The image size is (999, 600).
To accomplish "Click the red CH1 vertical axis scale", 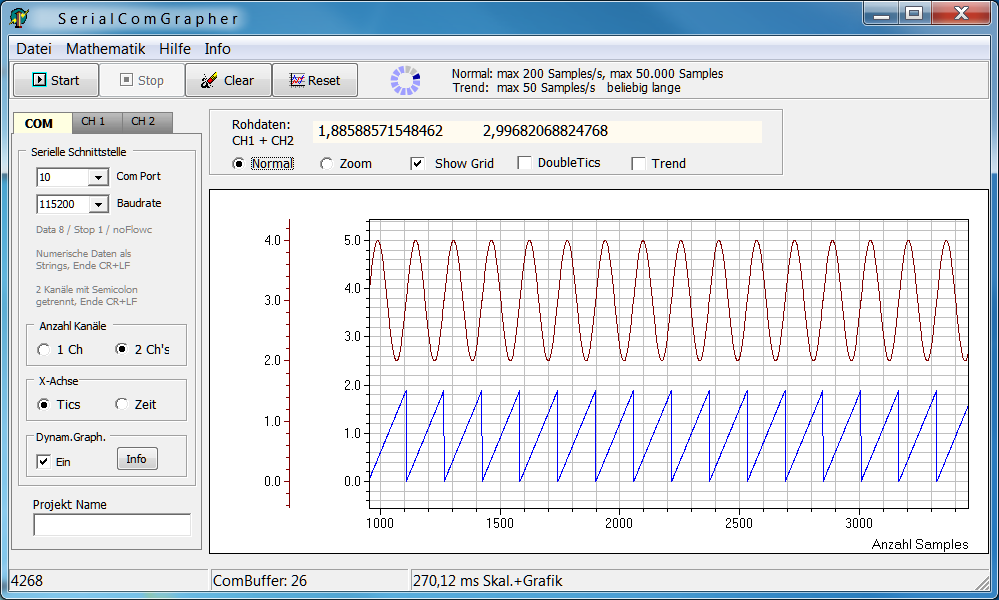I will point(278,363).
